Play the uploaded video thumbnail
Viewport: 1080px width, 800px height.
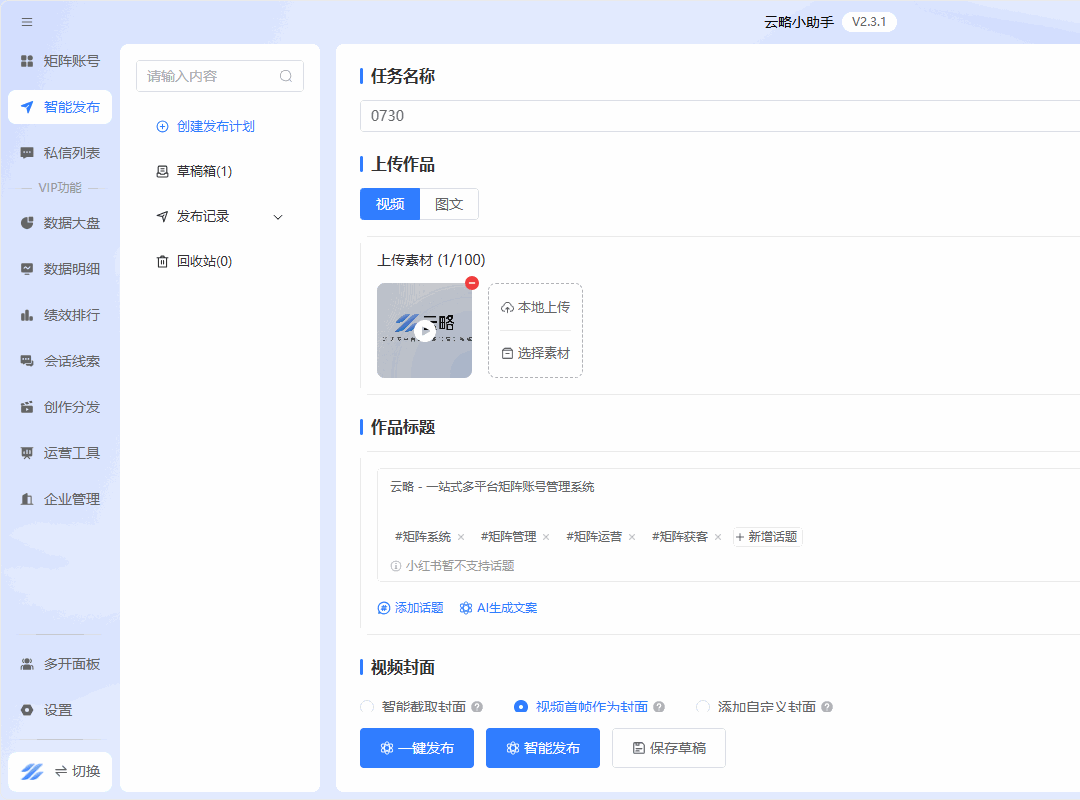point(425,331)
